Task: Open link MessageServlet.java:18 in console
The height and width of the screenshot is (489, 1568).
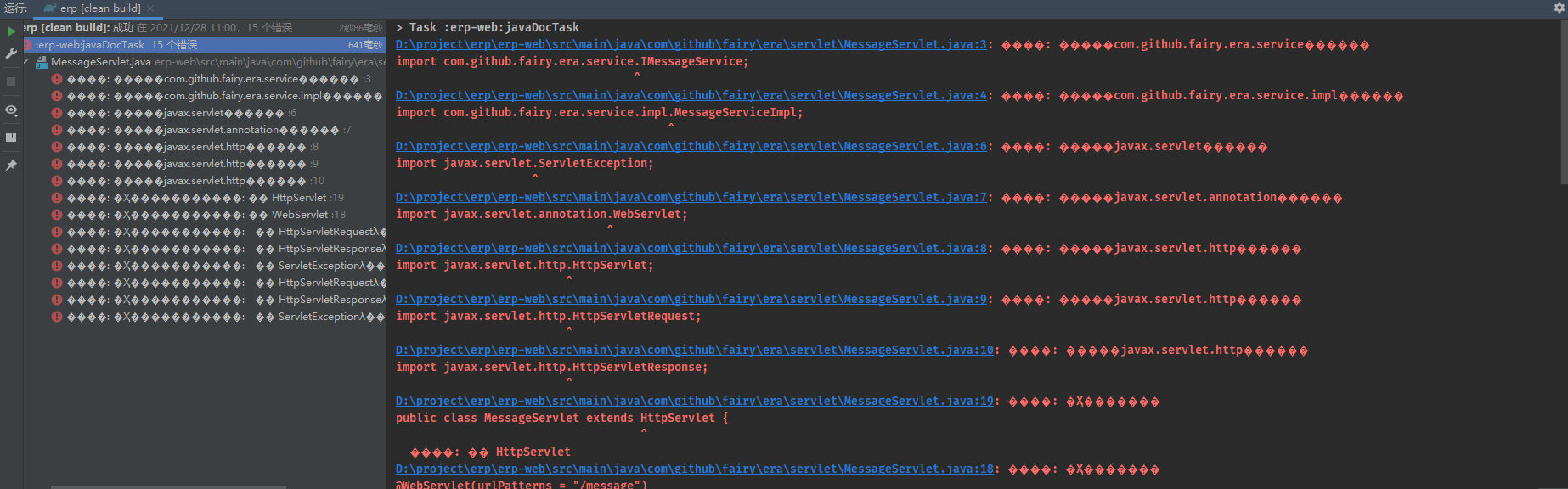Action: (695, 469)
